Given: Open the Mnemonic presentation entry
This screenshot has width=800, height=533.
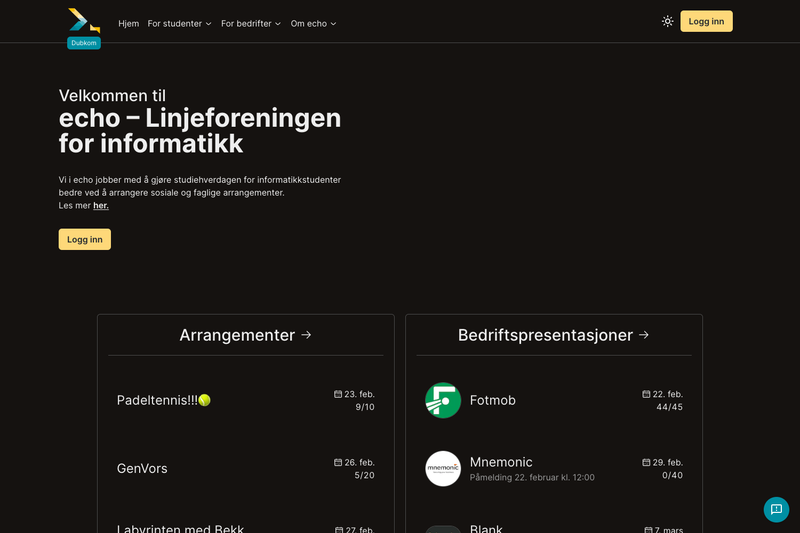Looking at the screenshot, I should (554, 468).
